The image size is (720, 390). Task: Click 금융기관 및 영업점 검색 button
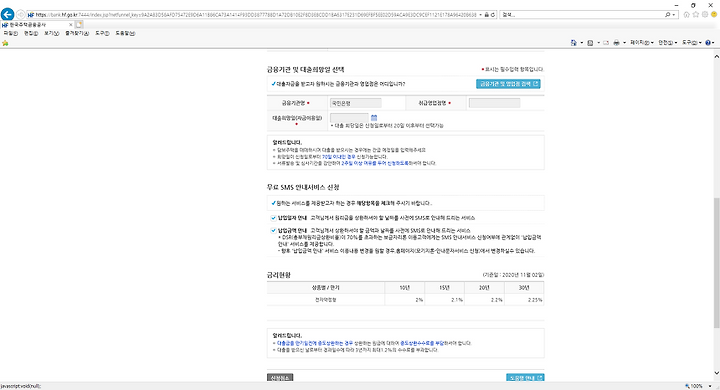[x=508, y=84]
